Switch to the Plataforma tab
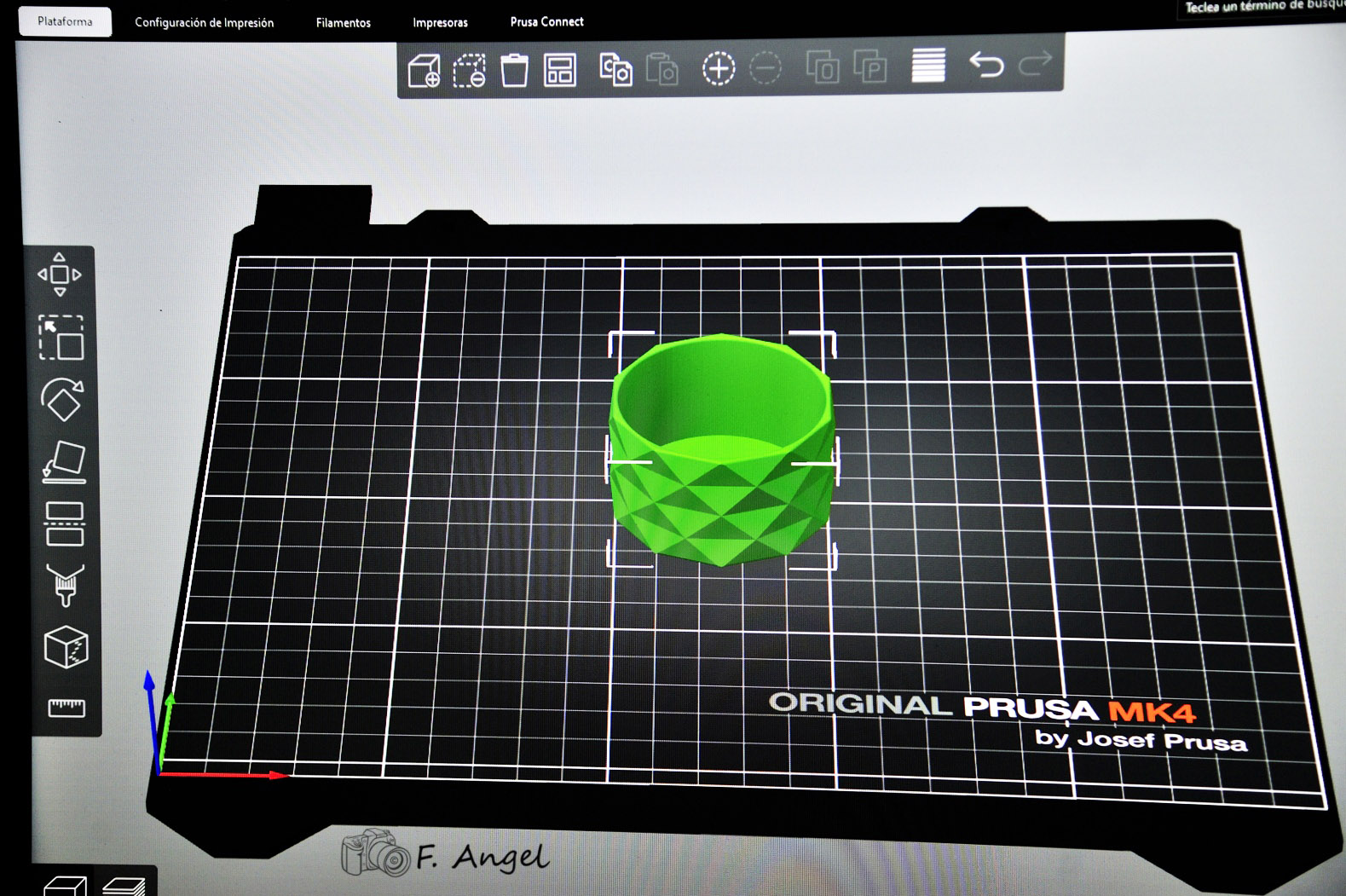The width and height of the screenshot is (1346, 896). click(x=65, y=21)
